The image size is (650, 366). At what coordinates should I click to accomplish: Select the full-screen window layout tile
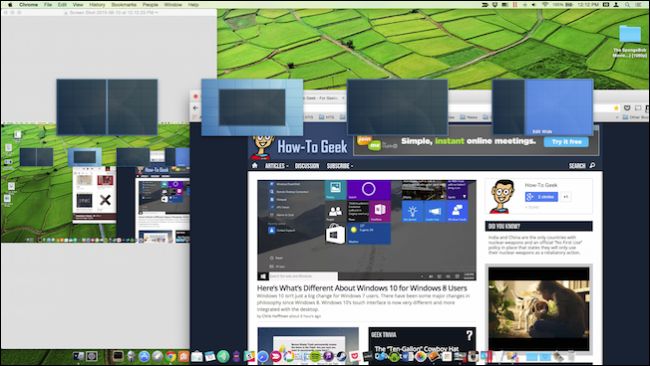(397, 107)
